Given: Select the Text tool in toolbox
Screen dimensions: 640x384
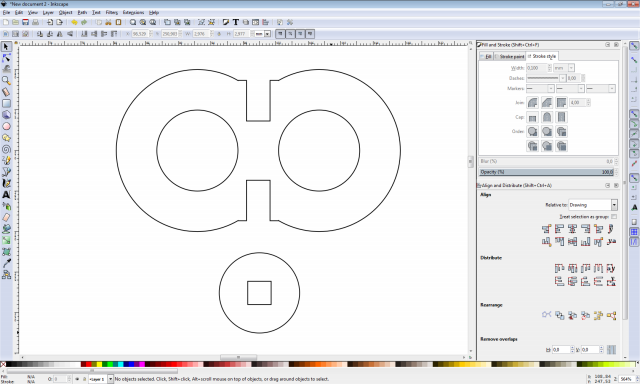Looking at the screenshot, I should point(6,195).
